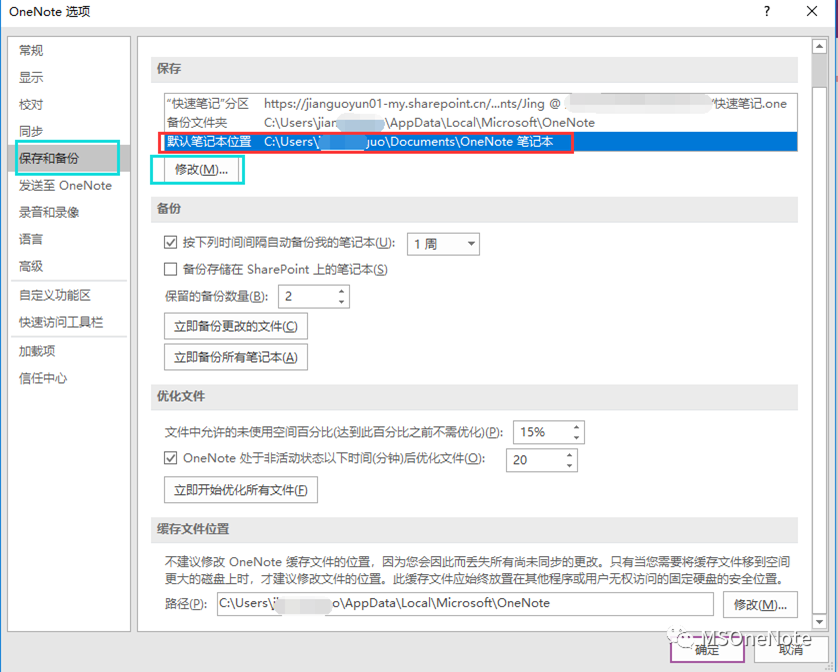Open the 常规 options category
Screen dimensions: 838x672
(31, 51)
